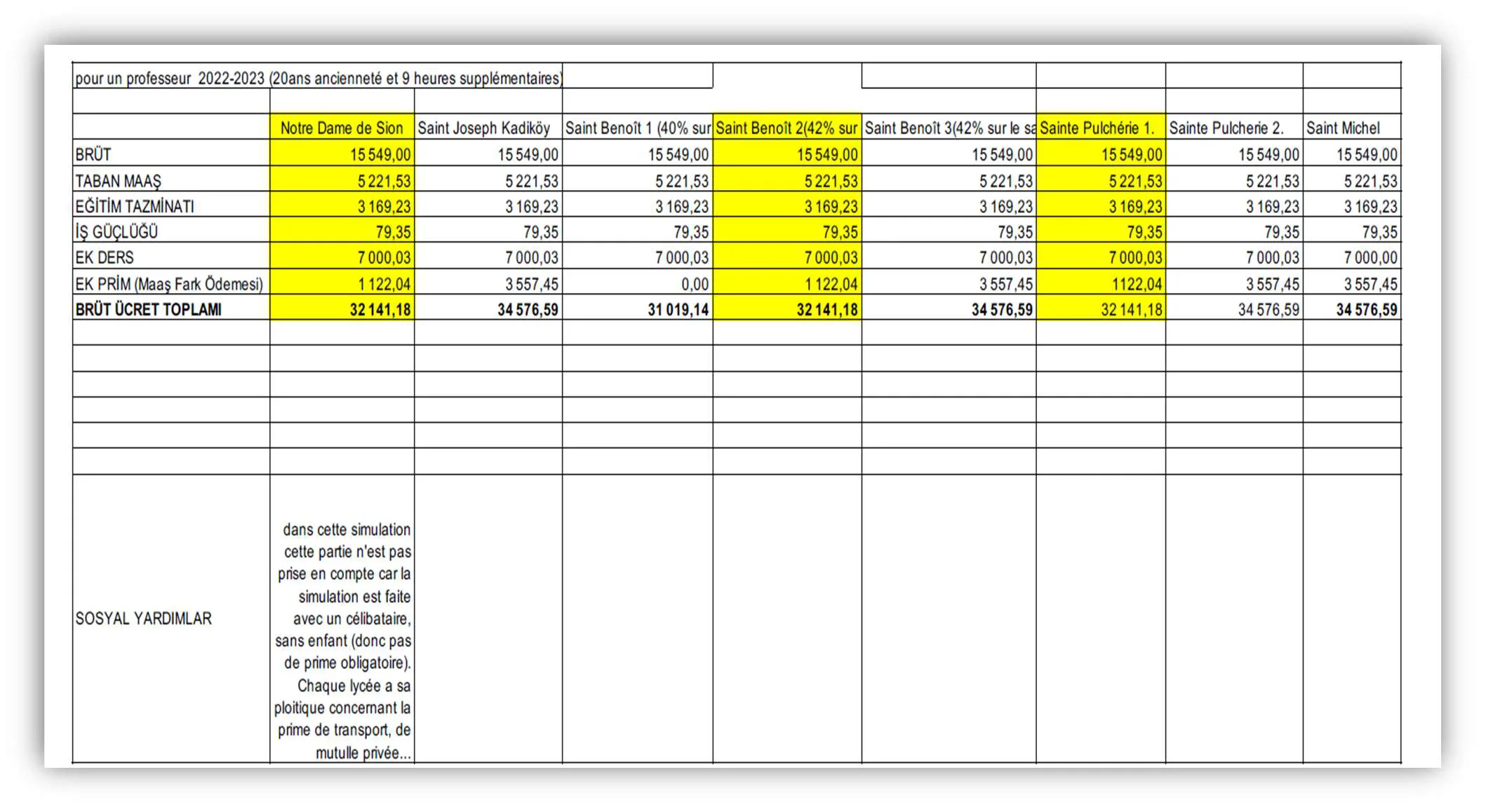Screen dimensions: 1486x812
Task: Select the 'TABAN MAAŞ' row label
Action: pyautogui.click(x=171, y=180)
